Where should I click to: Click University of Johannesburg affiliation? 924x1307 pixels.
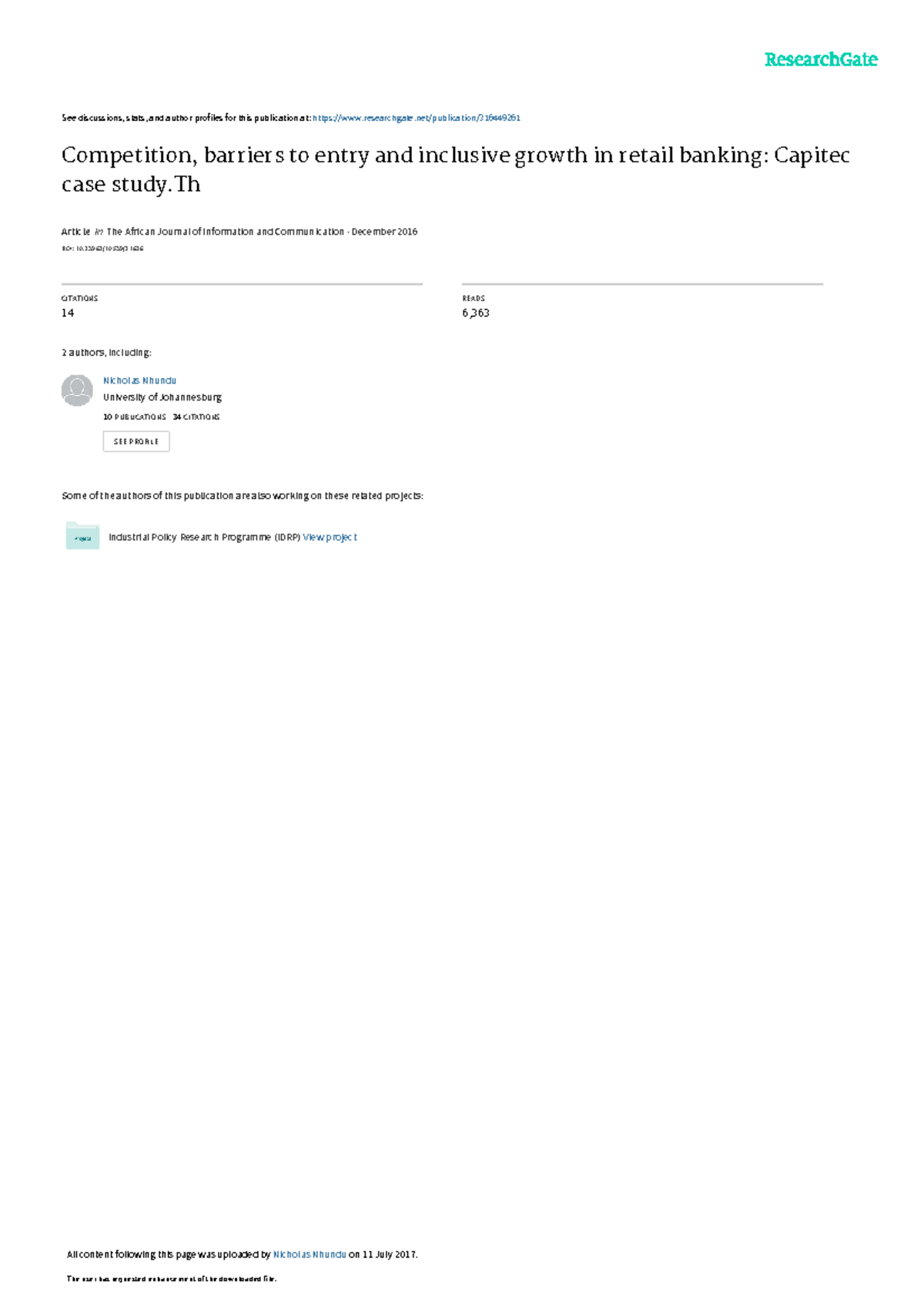pos(162,397)
